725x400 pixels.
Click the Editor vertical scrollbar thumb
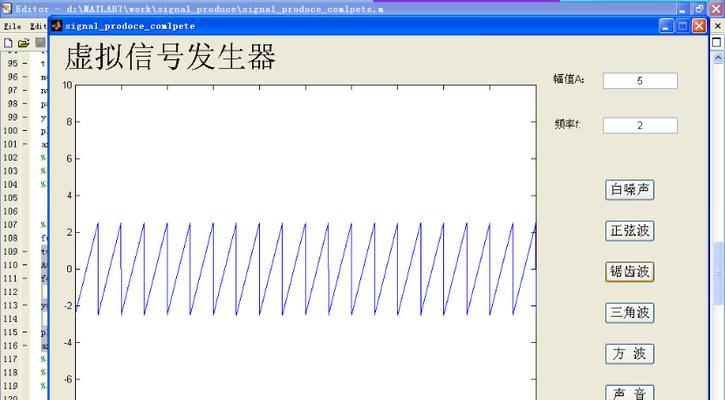(718, 273)
